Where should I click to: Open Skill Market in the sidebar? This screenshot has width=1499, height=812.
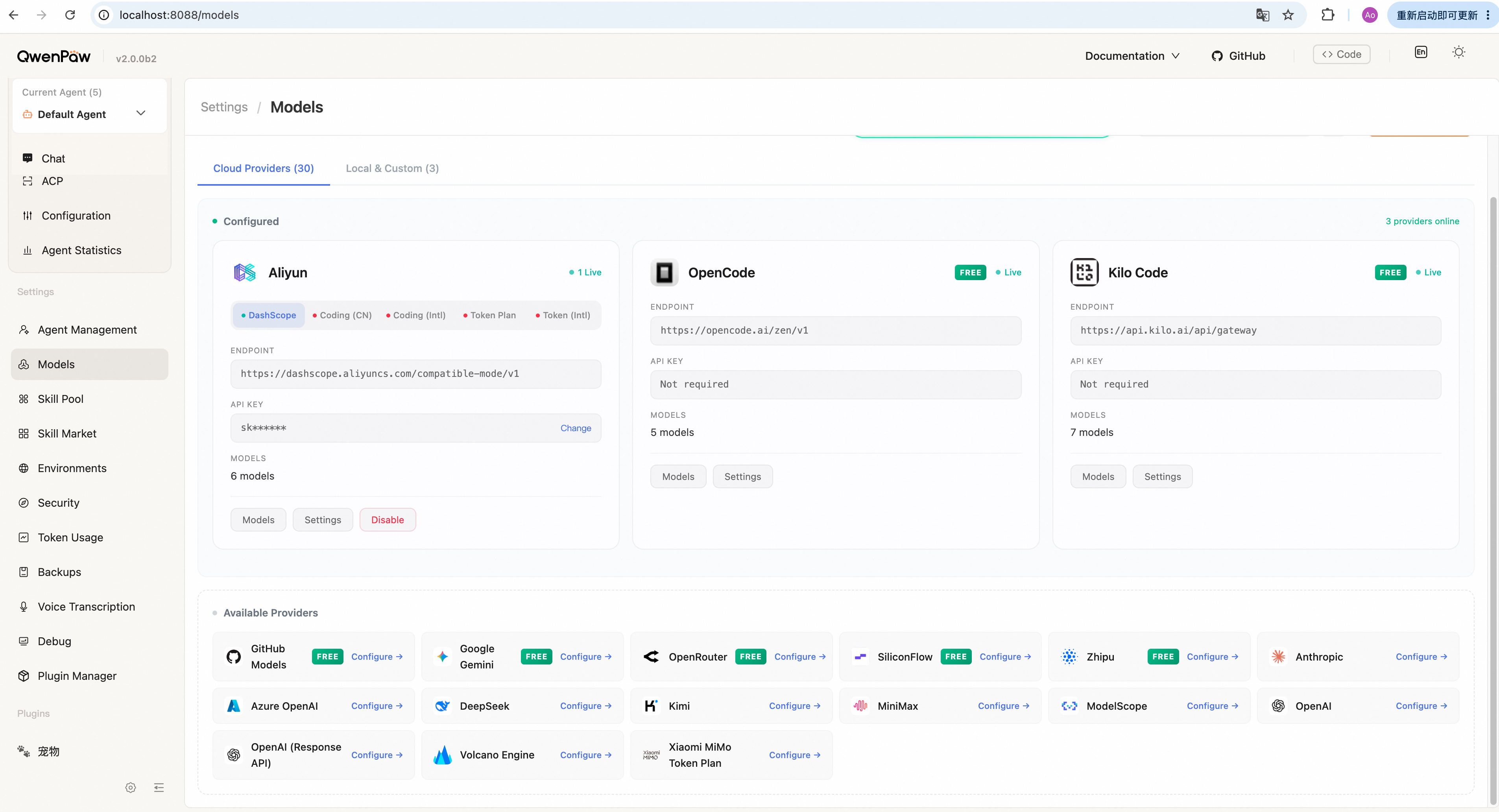coord(90,433)
